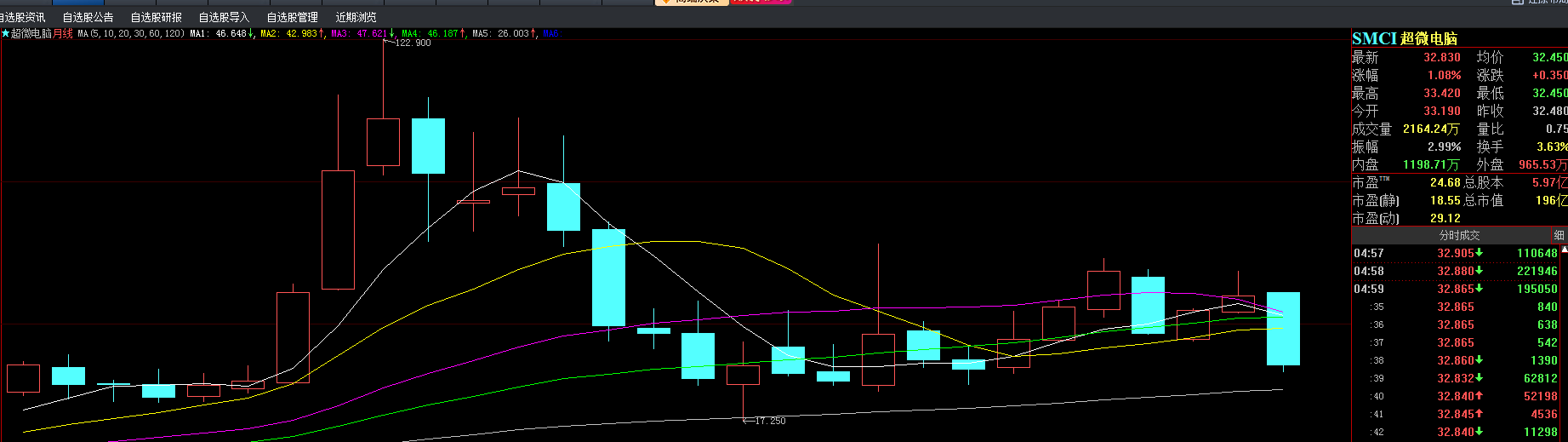
Task: Click the 昨收 label
Action: coord(1490,111)
